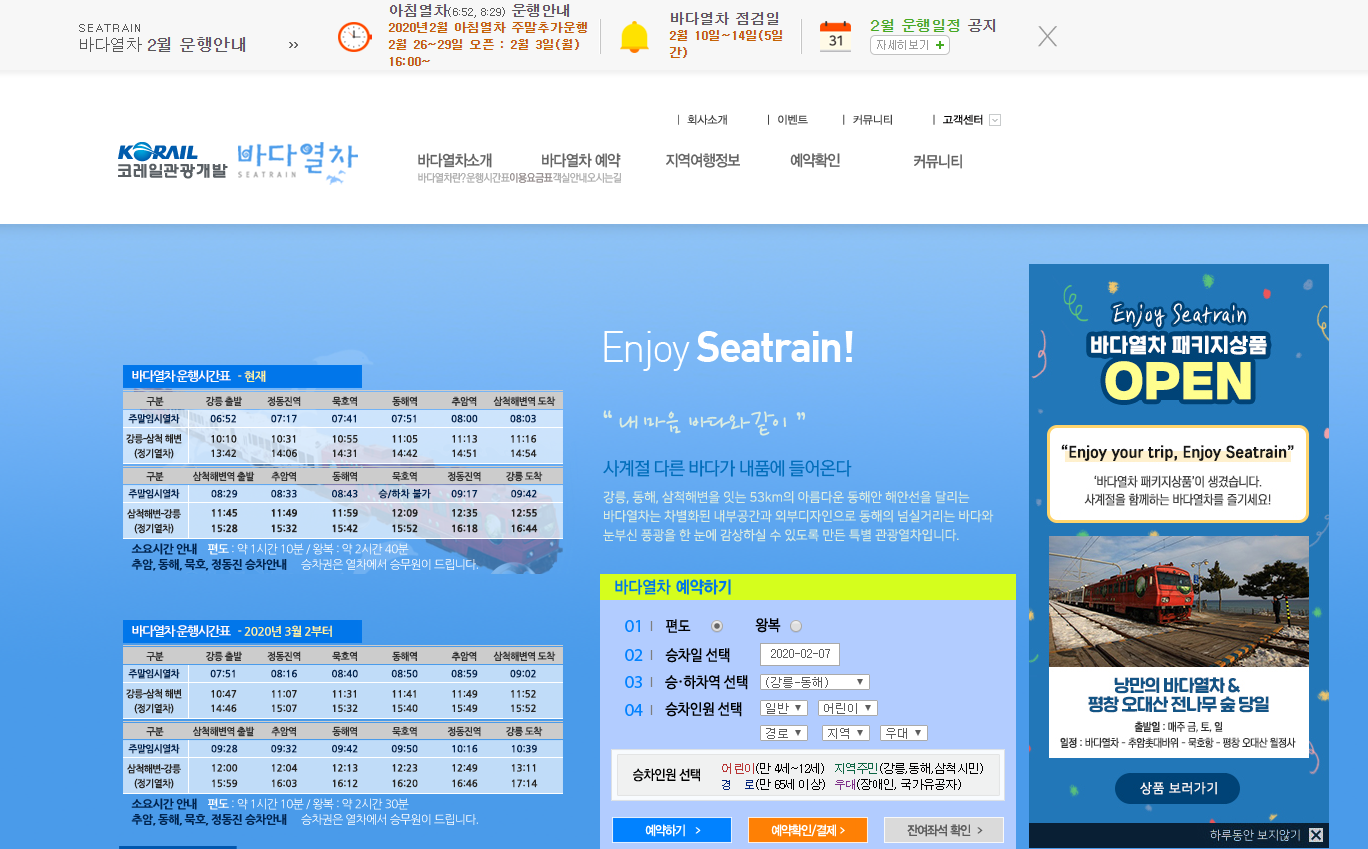1368x849 pixels.
Task: Click the 바다열차 예약하기 panel header
Action: 808,587
